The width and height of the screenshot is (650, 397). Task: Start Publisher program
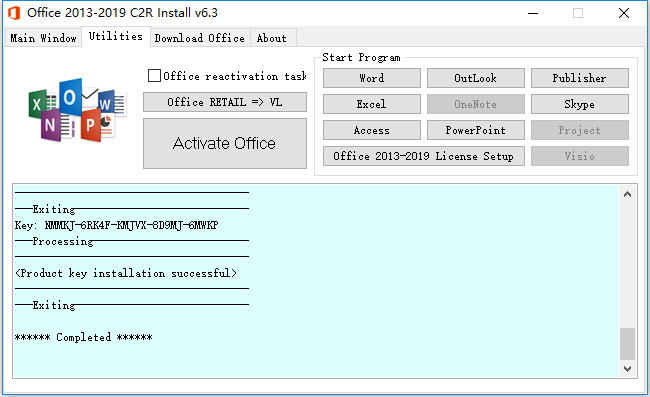(580, 78)
